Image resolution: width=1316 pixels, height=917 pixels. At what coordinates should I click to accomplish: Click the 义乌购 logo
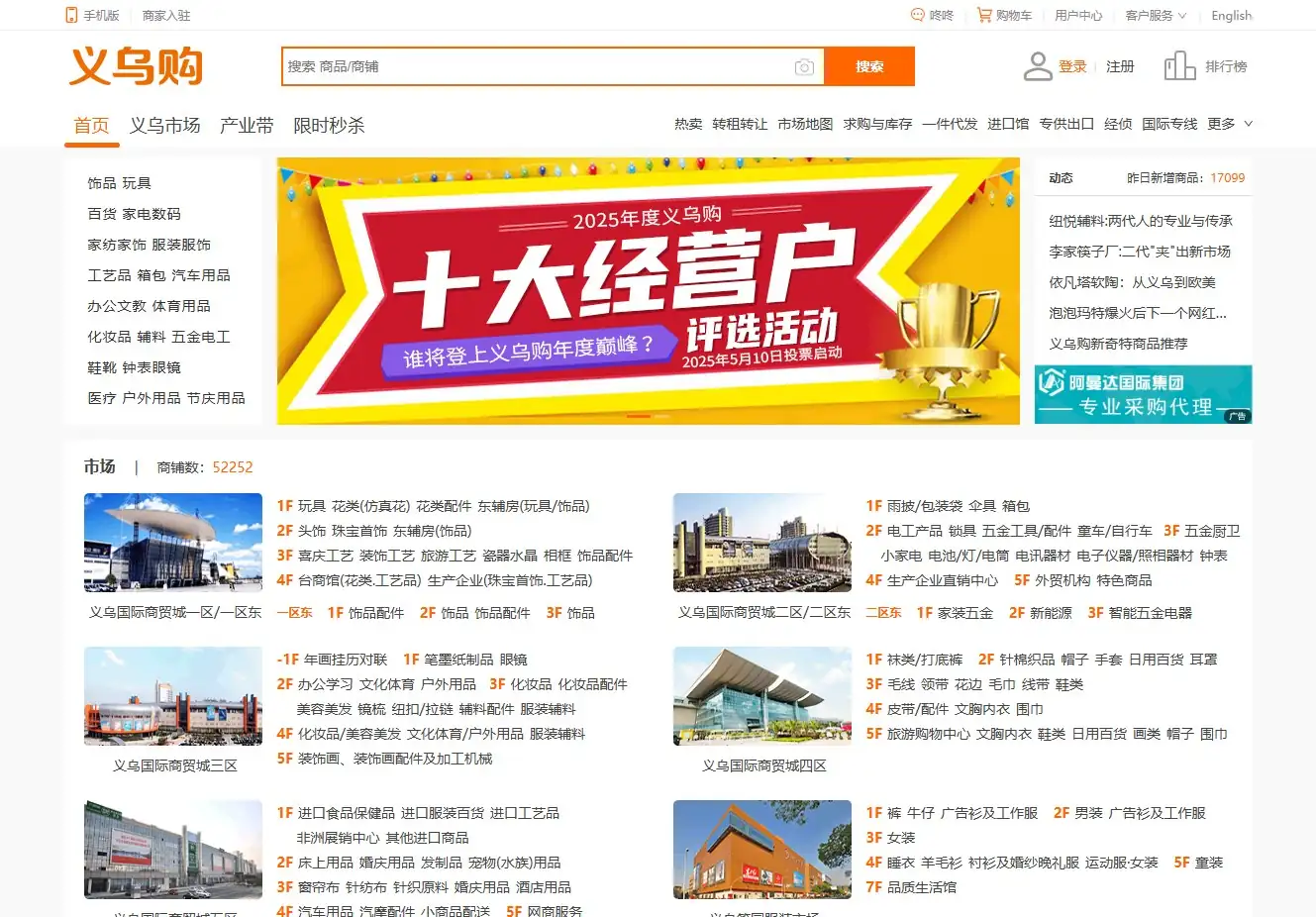(x=137, y=66)
